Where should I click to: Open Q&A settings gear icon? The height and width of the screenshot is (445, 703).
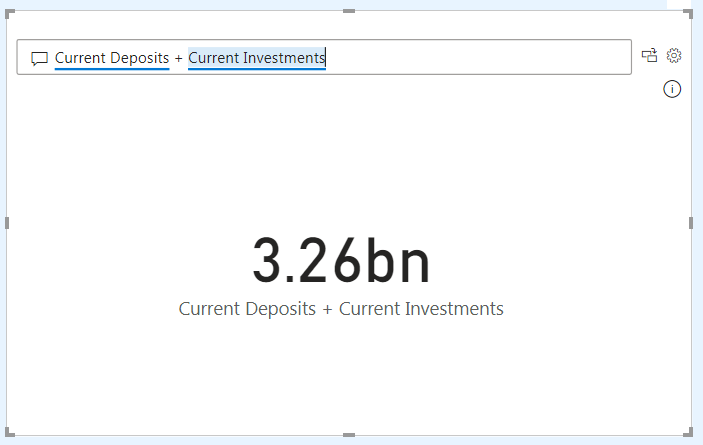674,56
